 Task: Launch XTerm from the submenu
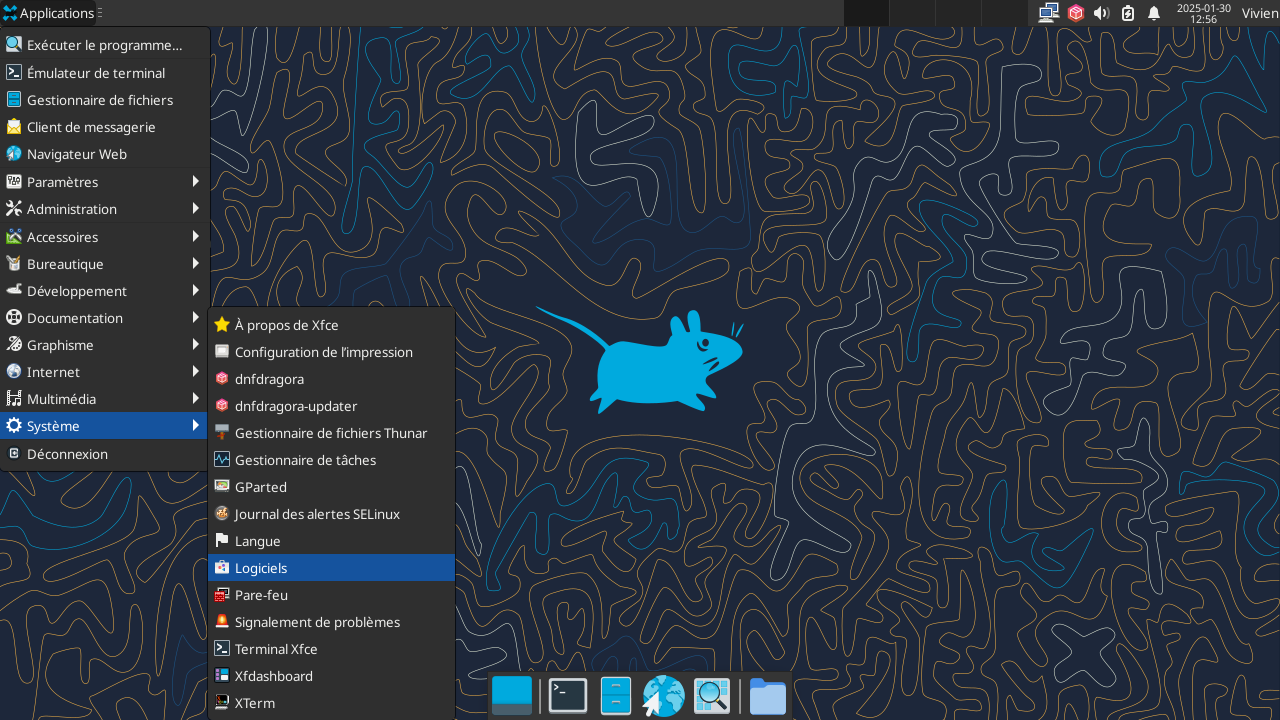tap(331, 703)
